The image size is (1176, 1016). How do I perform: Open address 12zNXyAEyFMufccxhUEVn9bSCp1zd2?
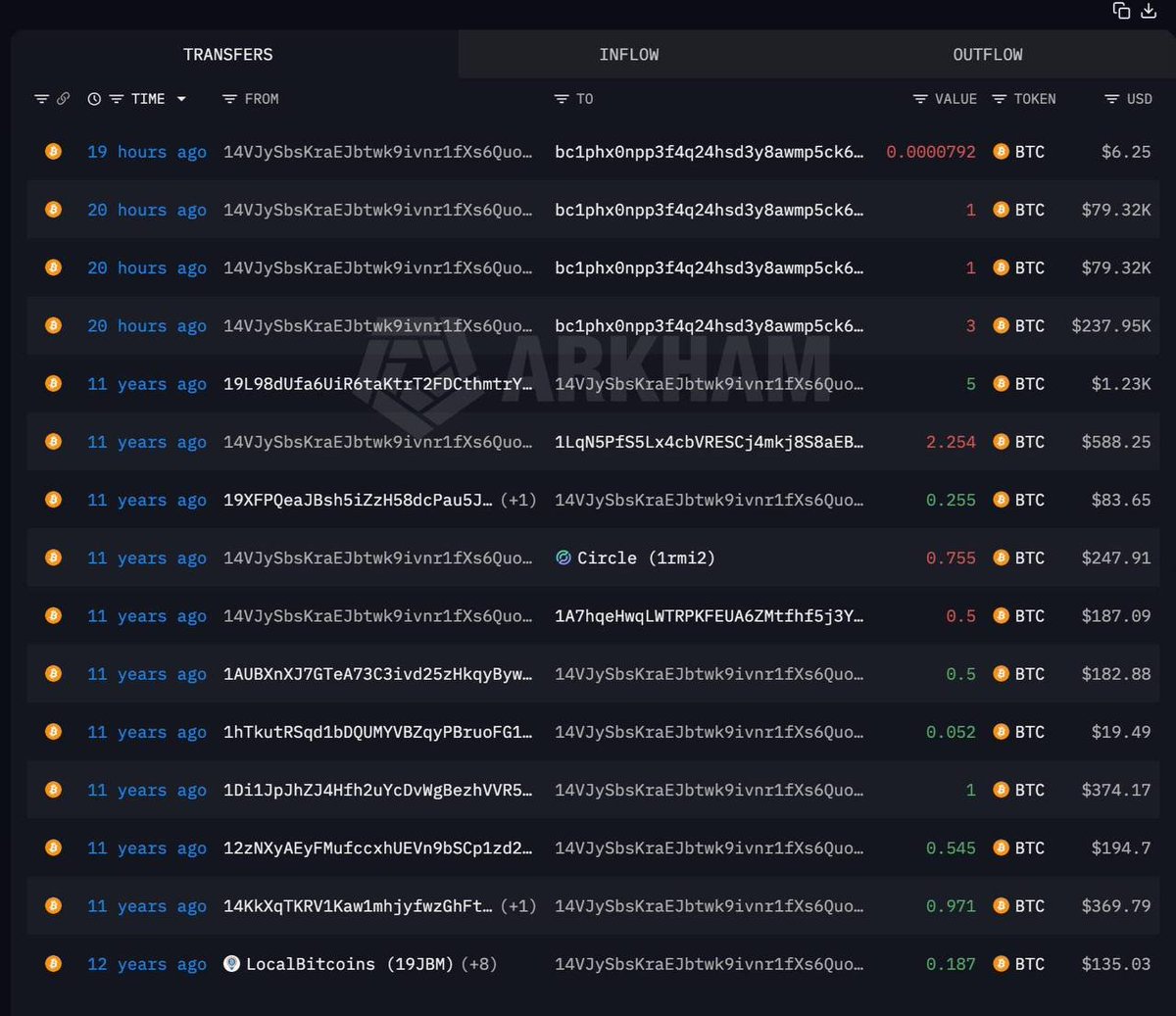pos(378,848)
